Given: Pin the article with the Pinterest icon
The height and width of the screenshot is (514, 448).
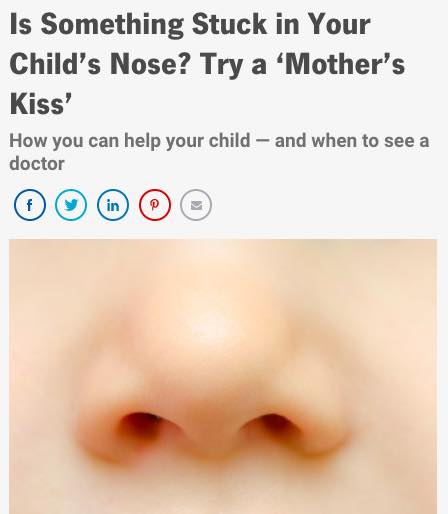Looking at the screenshot, I should (155, 205).
